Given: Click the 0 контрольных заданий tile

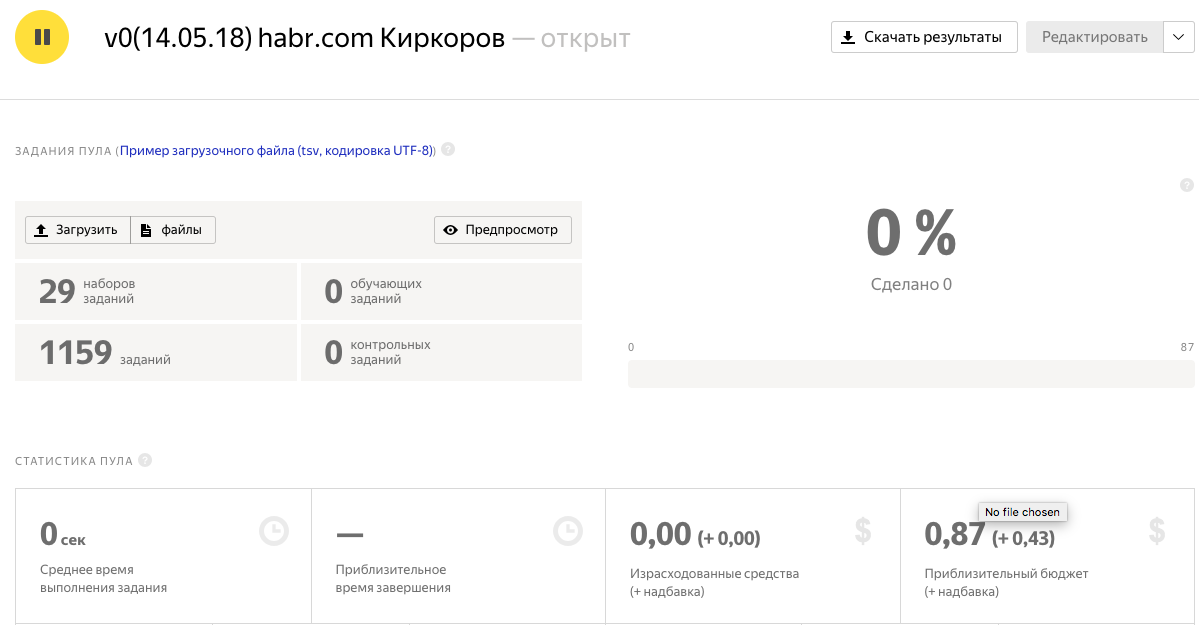Looking at the screenshot, I should pos(441,352).
